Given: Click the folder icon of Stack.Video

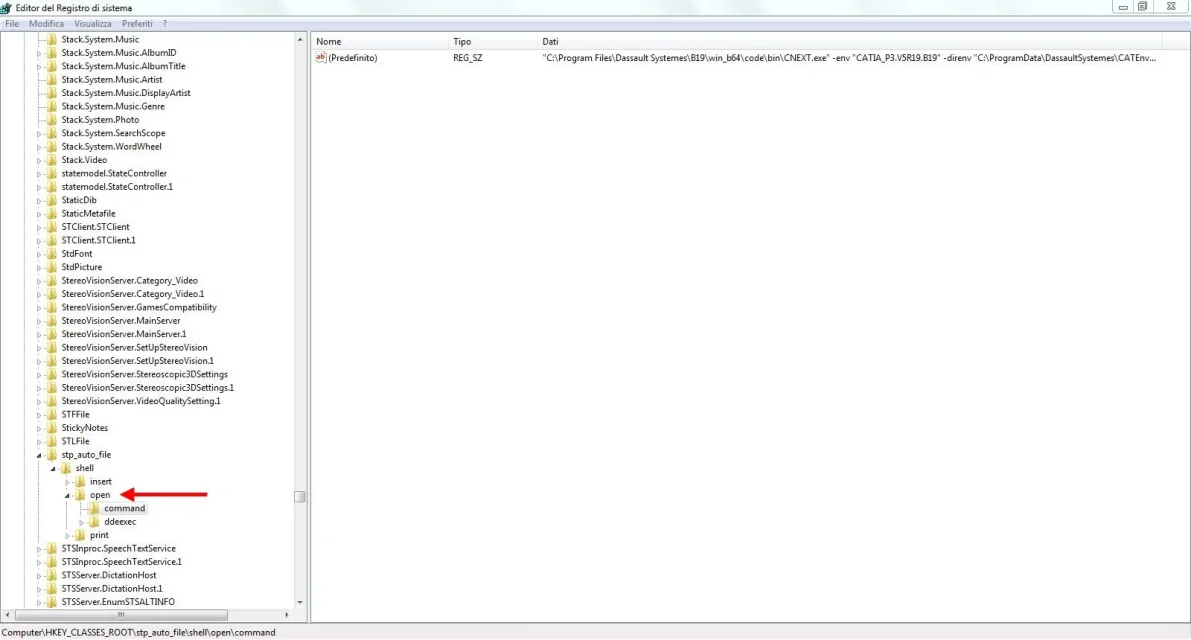Looking at the screenshot, I should click(x=52, y=160).
